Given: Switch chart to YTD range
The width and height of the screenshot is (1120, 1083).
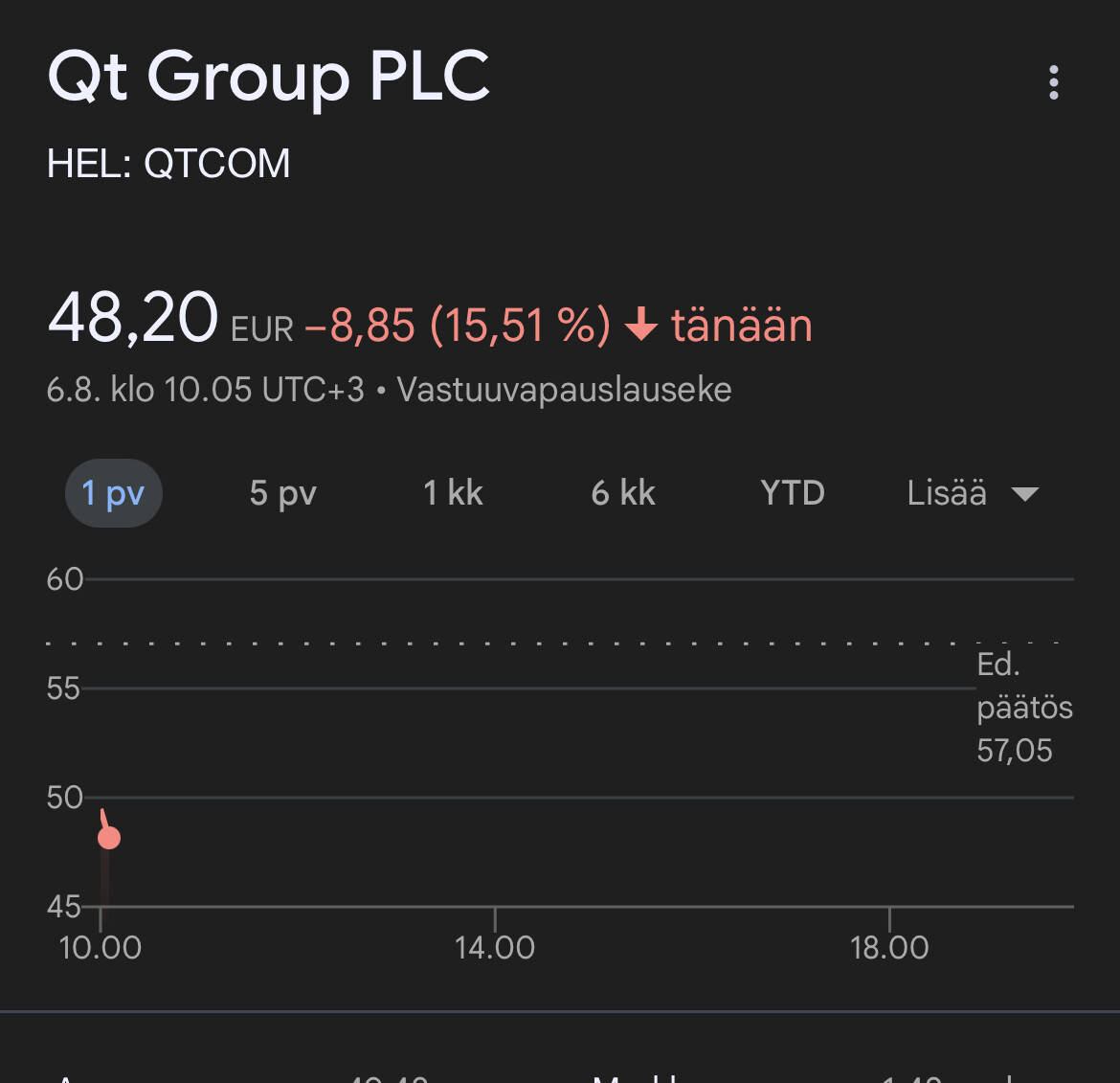Looking at the screenshot, I should (793, 493).
